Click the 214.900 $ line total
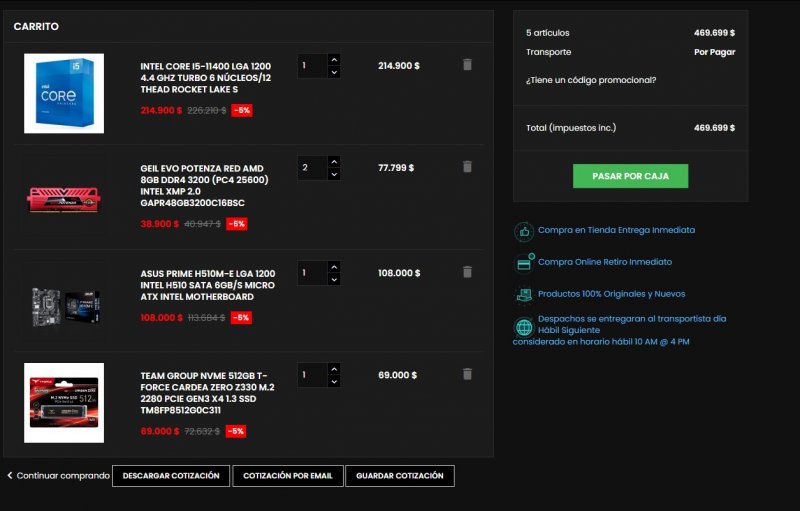800x511 pixels. pyautogui.click(x=398, y=66)
